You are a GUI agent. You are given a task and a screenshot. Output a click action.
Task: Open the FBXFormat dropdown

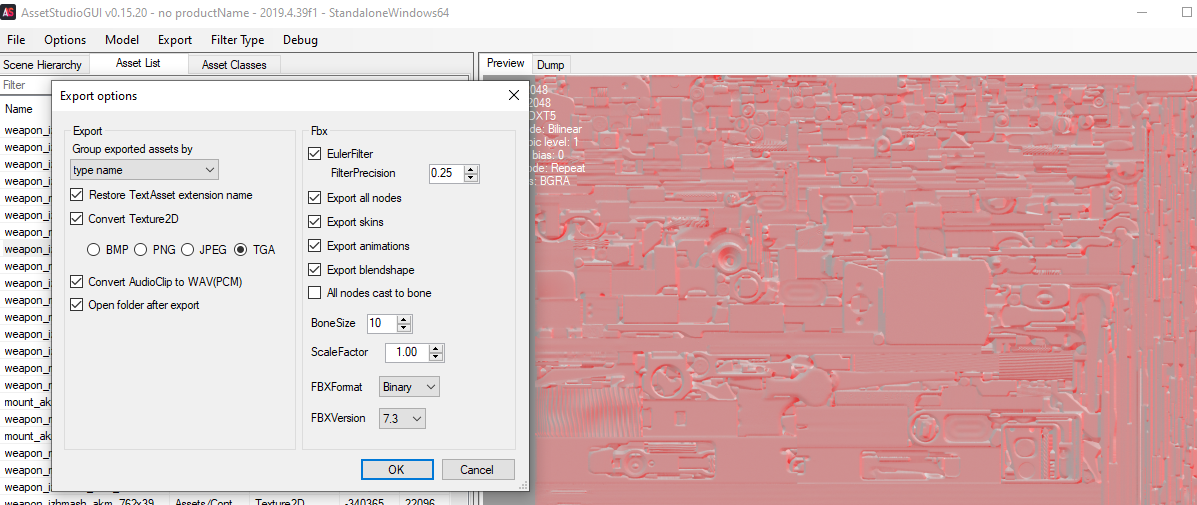409,387
